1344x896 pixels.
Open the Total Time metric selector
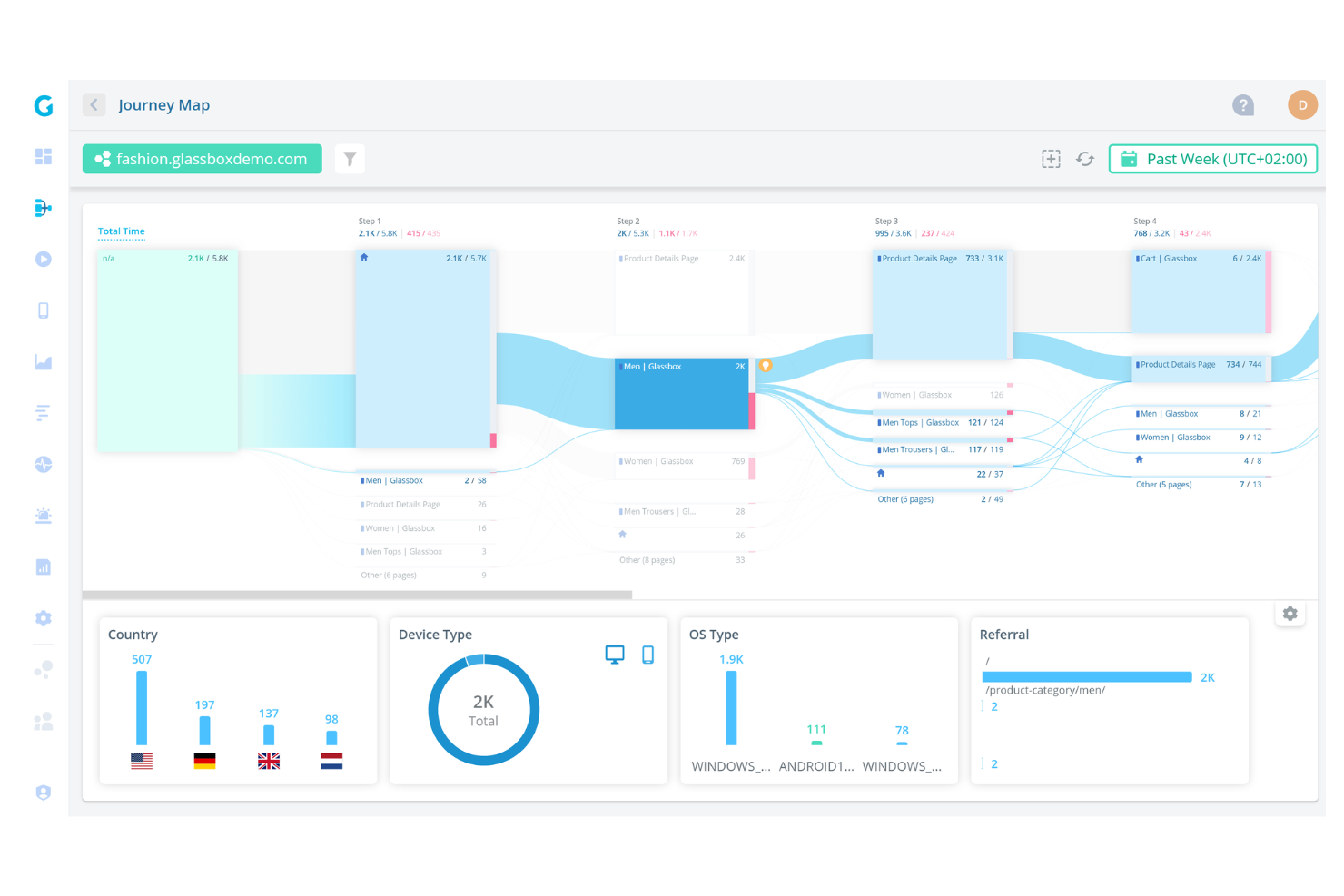click(121, 231)
